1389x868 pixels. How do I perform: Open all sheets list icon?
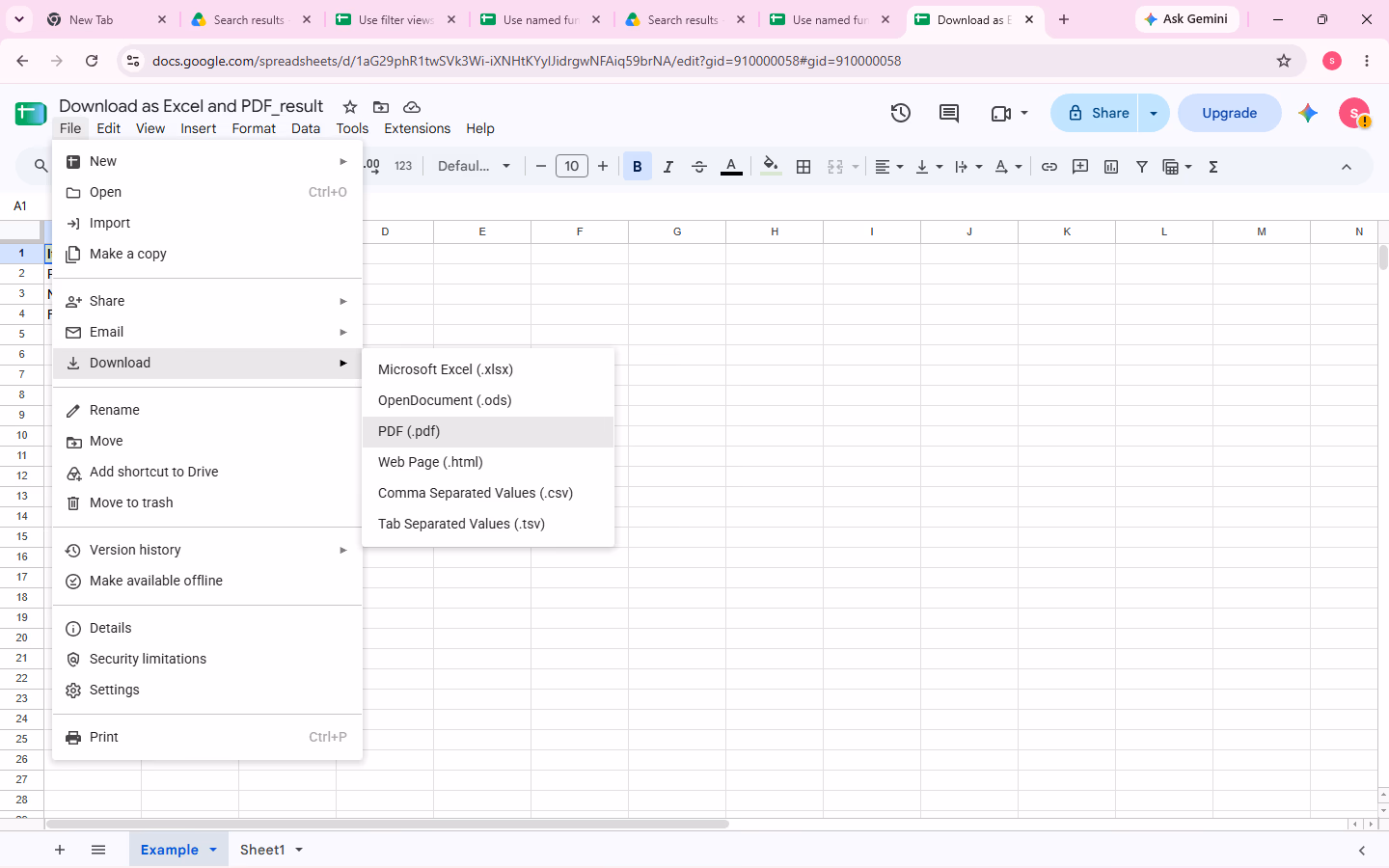(98, 850)
